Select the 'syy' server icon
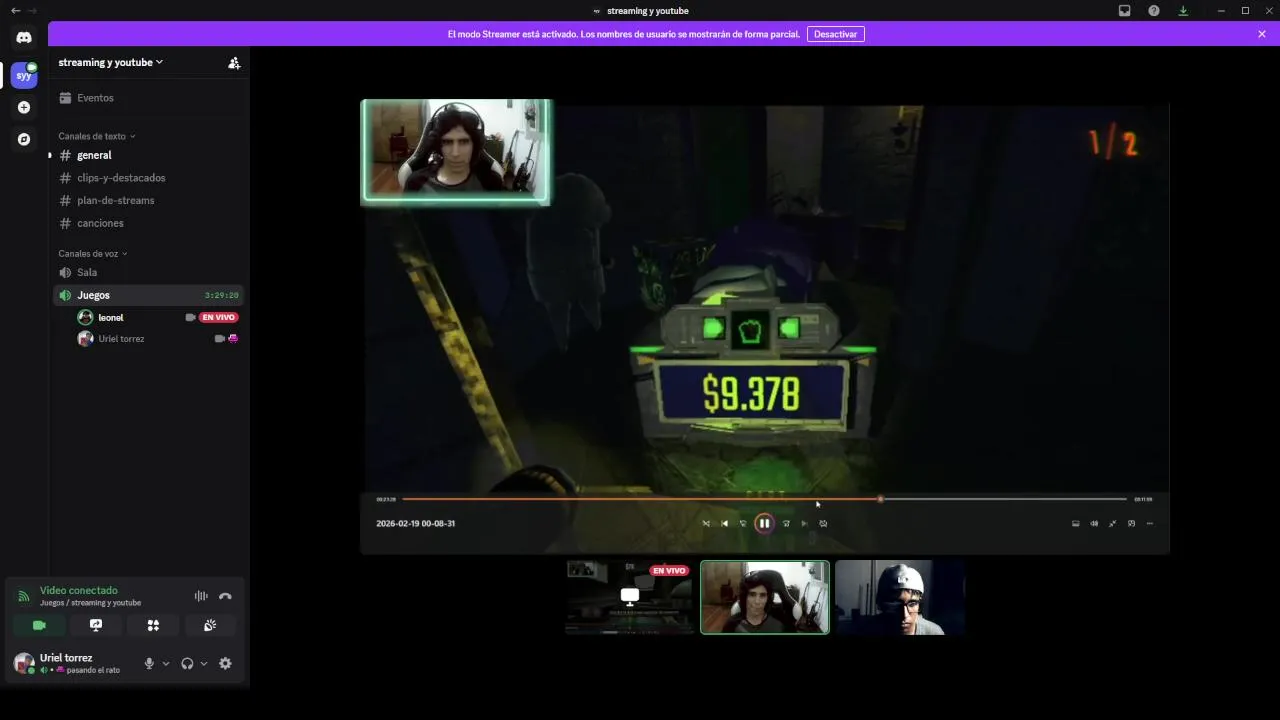1280x720 pixels. pos(24,75)
